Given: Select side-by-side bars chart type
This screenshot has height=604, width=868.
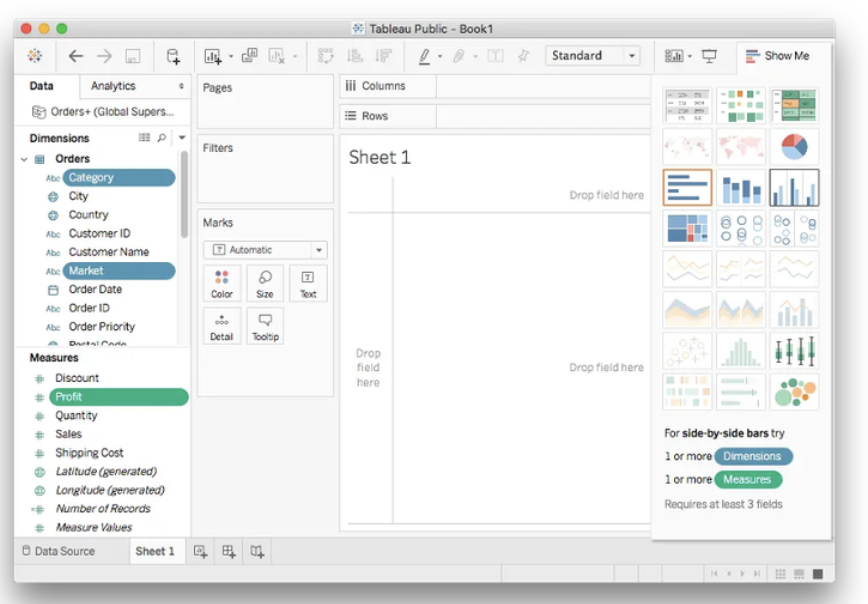Looking at the screenshot, I should (x=794, y=188).
